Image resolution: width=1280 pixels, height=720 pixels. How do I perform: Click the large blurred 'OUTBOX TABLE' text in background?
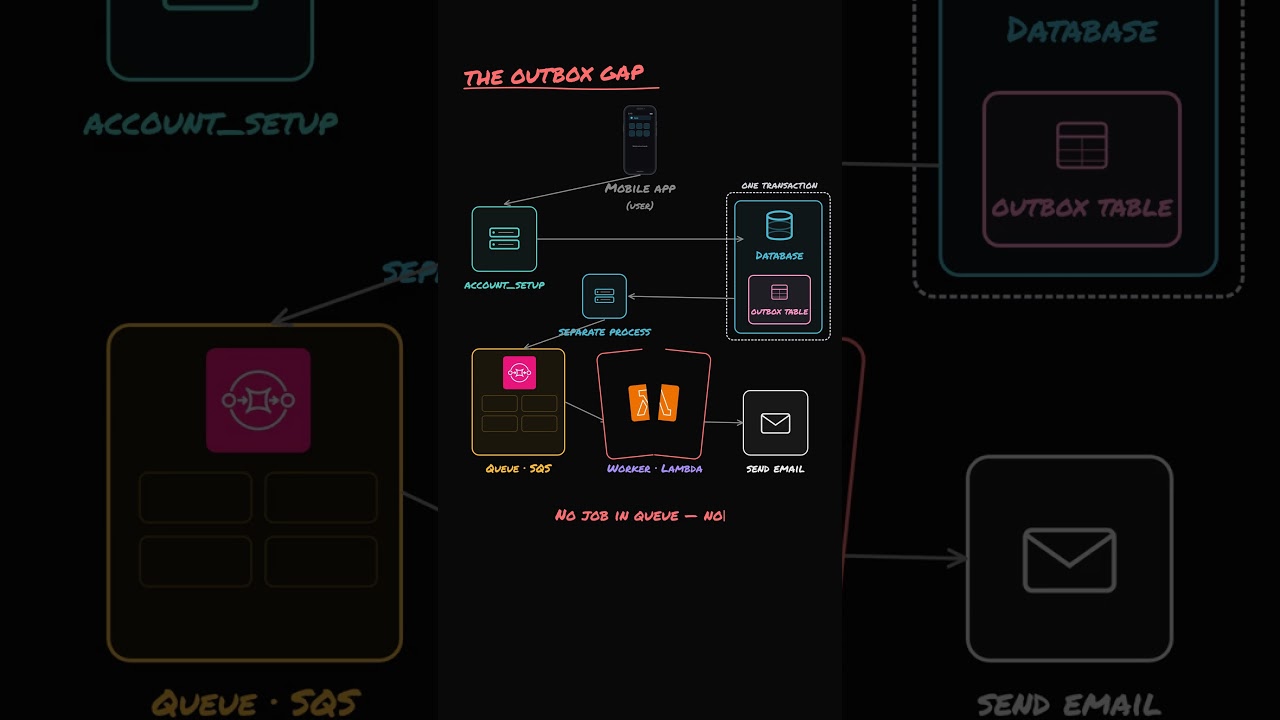pos(1082,208)
